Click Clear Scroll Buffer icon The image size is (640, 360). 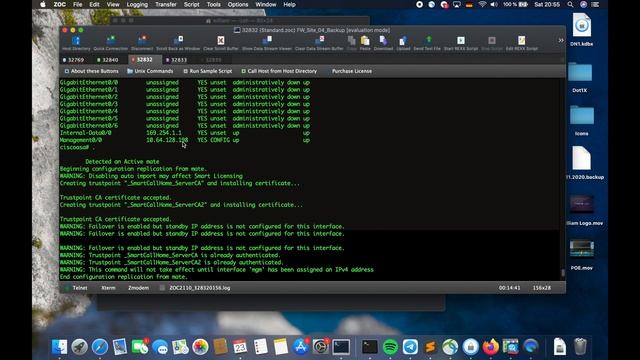click(x=220, y=43)
